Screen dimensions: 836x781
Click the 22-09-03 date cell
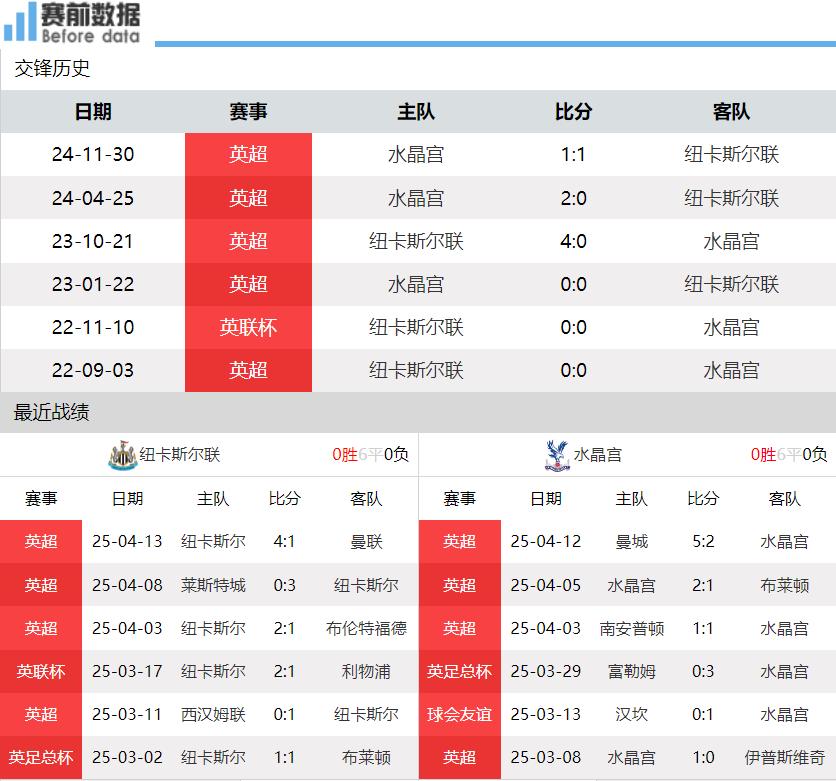click(93, 371)
